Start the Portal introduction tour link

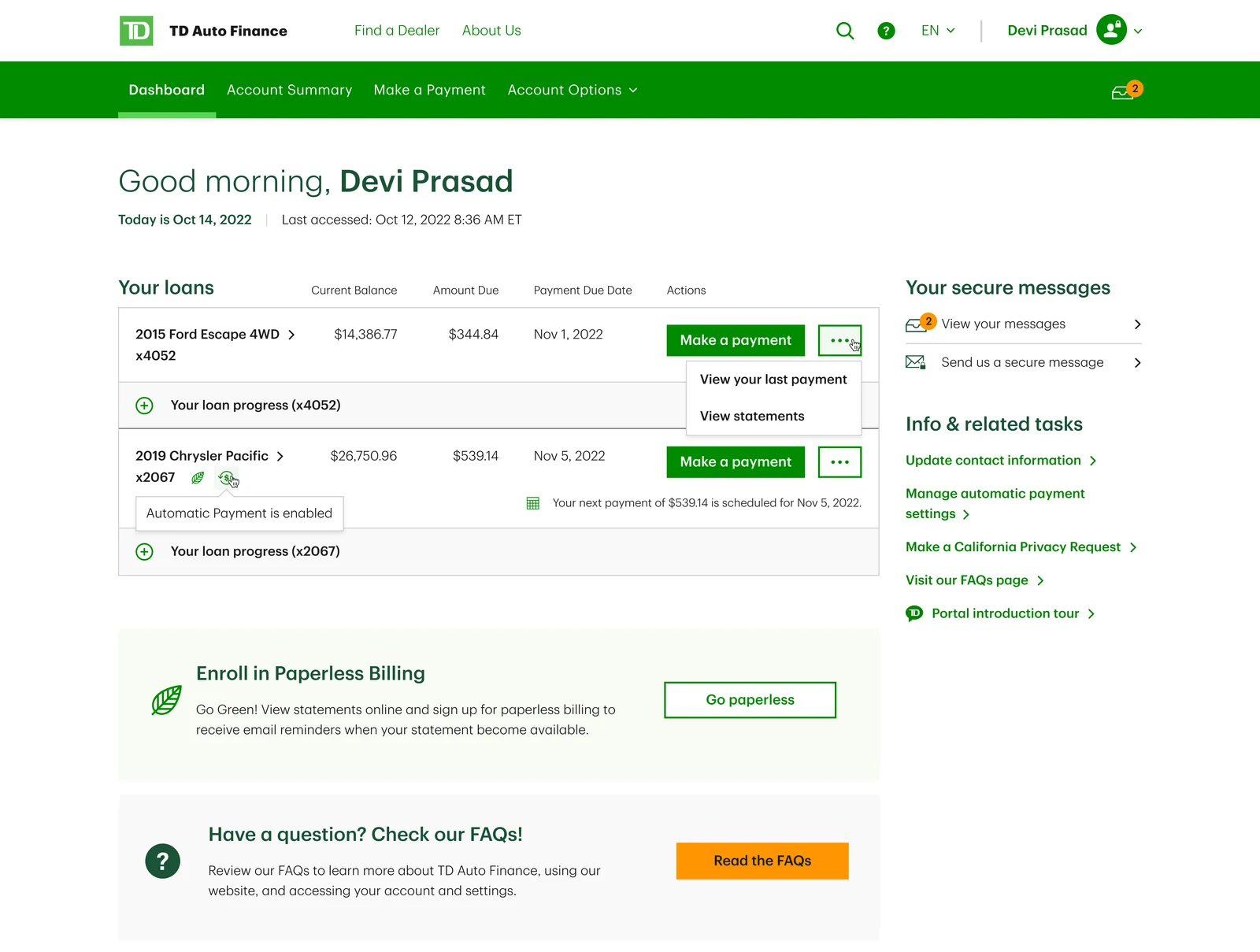tap(1013, 613)
